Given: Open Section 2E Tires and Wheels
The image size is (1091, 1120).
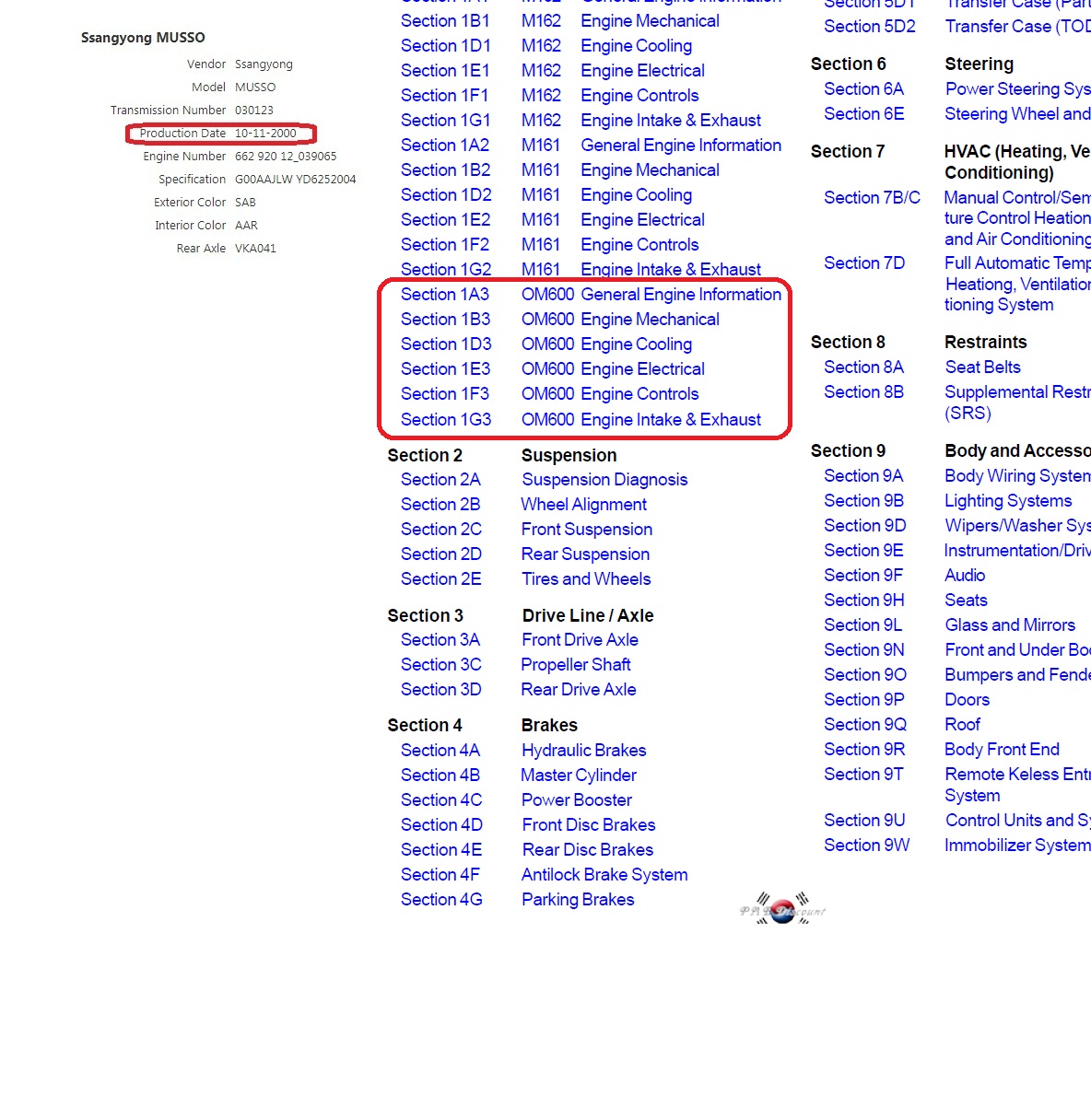Looking at the screenshot, I should (440, 579).
